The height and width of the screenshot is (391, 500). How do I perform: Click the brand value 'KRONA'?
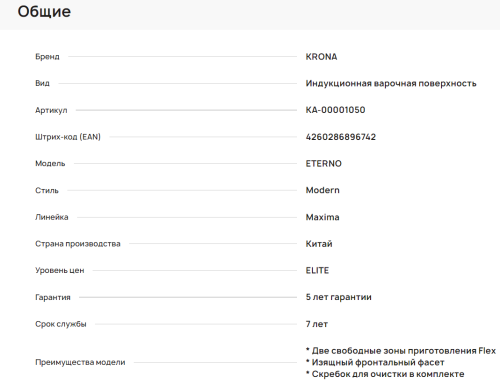click(x=321, y=57)
